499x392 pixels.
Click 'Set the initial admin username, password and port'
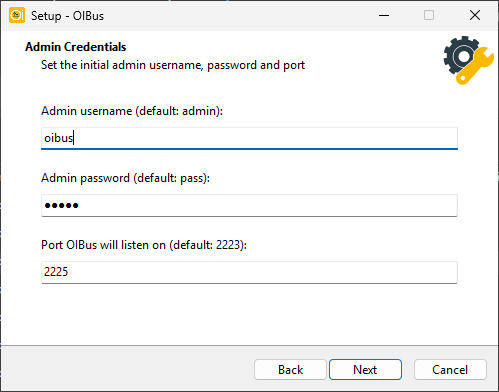coord(173,65)
